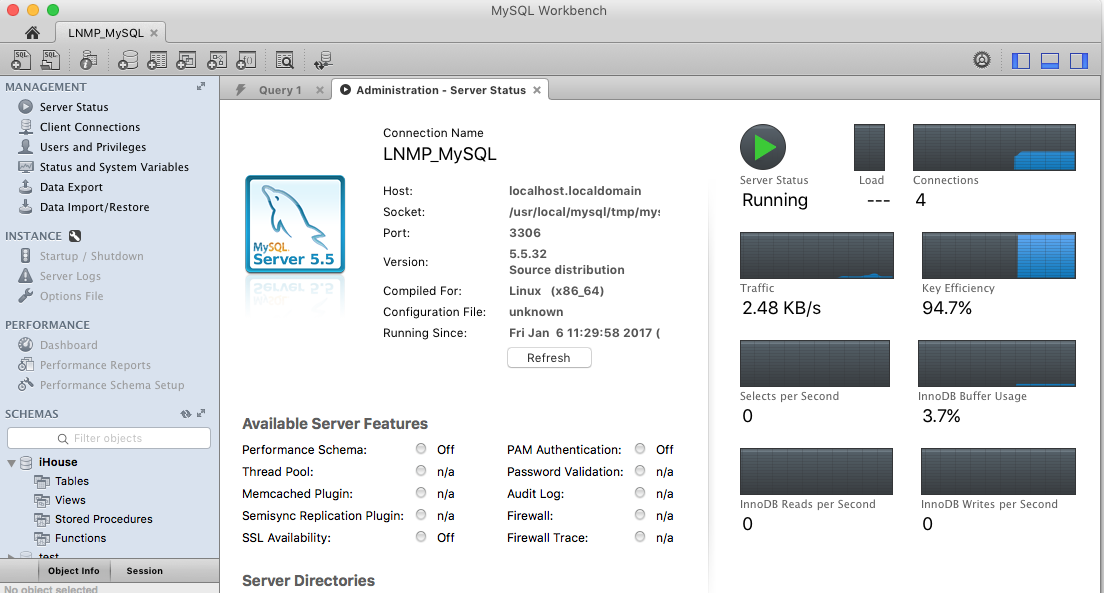Expand the test schema arrow
The image size is (1104, 593).
tap(11, 556)
